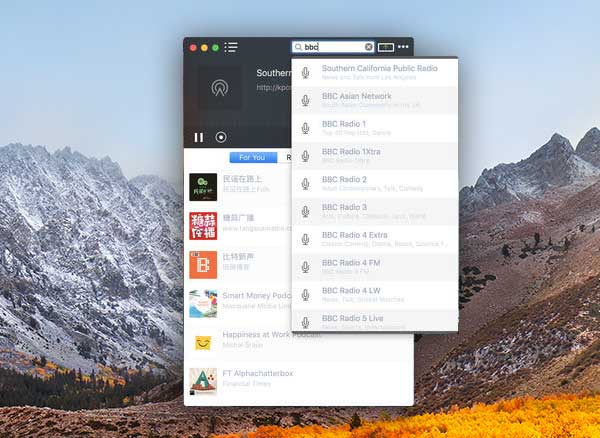Switch to mini player window icon
This screenshot has width=600, height=438.
coord(386,47)
